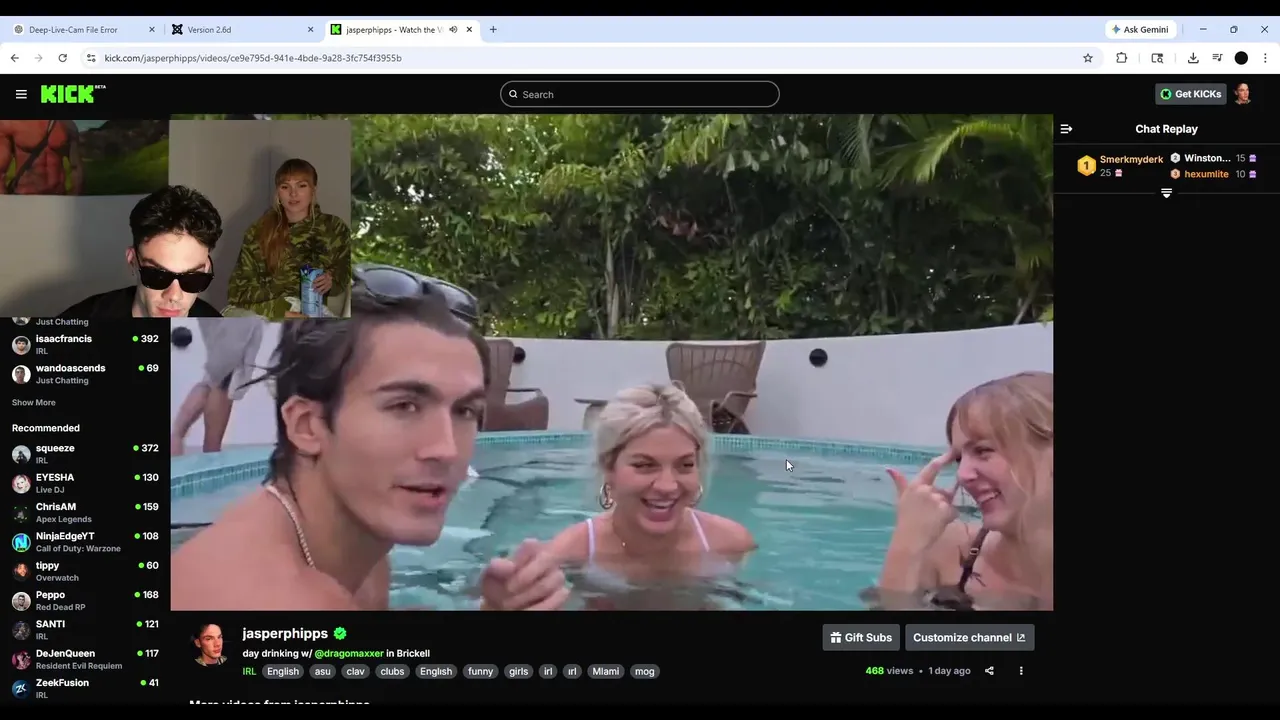This screenshot has height=720, width=1280.
Task: Select the girls tag
Action: click(518, 672)
